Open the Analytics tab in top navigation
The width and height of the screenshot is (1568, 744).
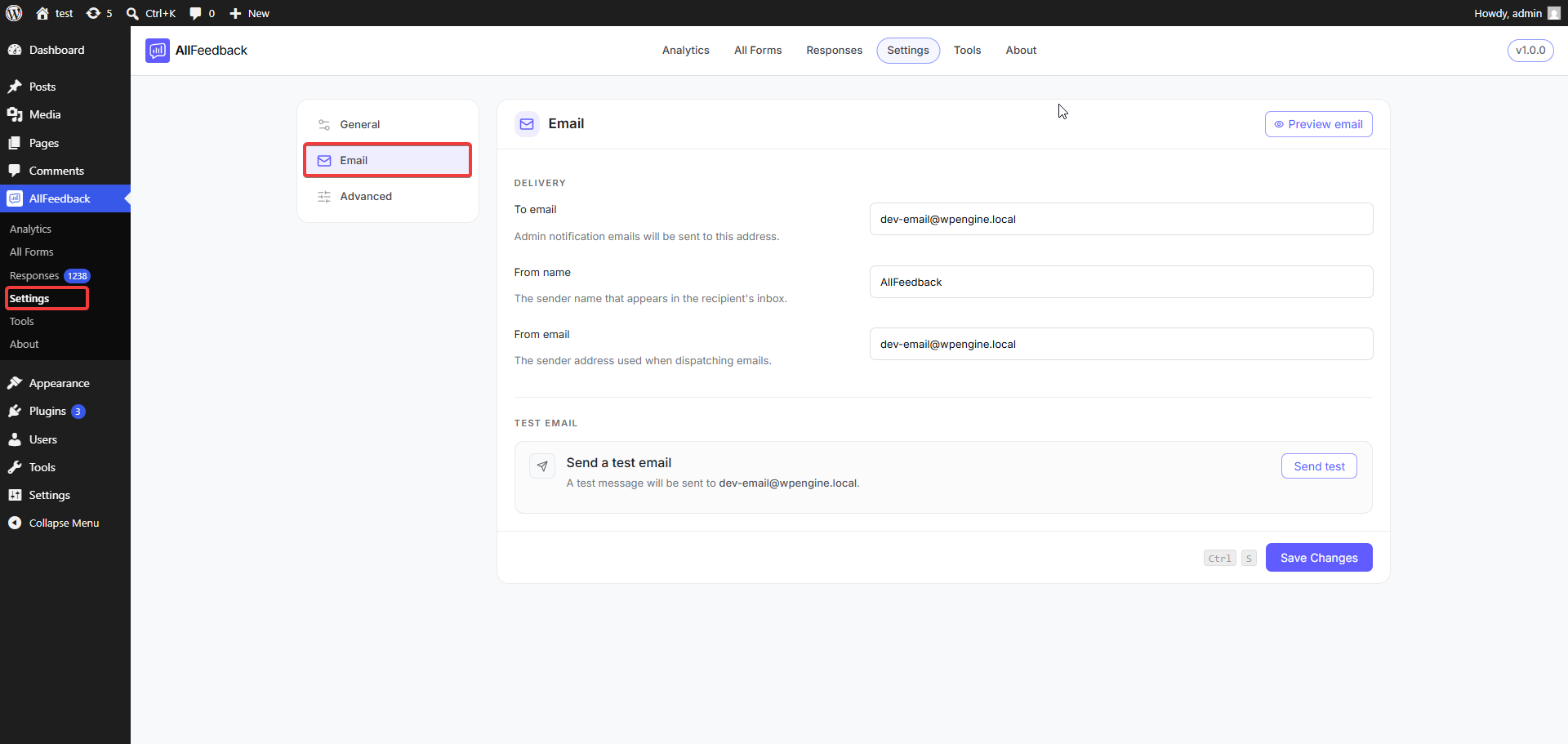pos(686,51)
